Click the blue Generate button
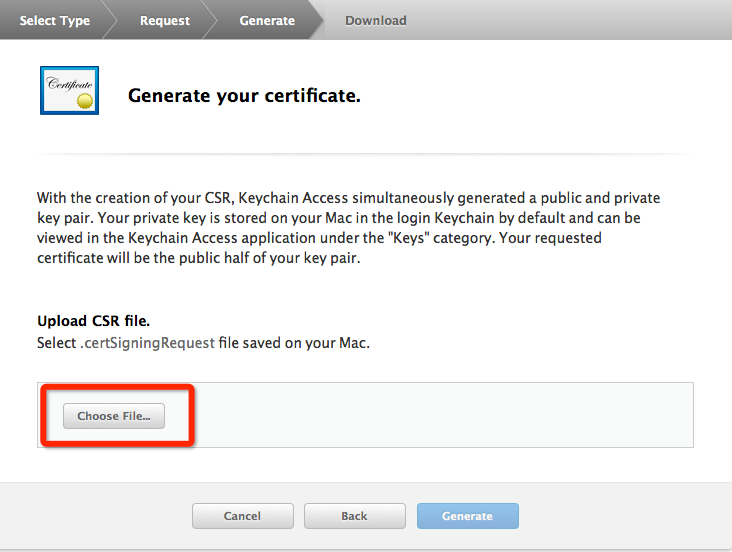The image size is (732, 552). [x=467, y=516]
